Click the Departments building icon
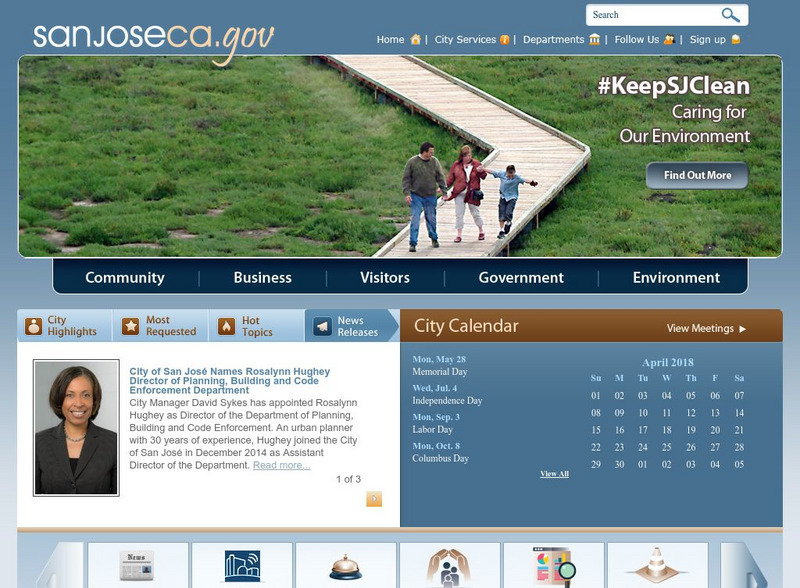The height and width of the screenshot is (588, 800). (x=594, y=39)
